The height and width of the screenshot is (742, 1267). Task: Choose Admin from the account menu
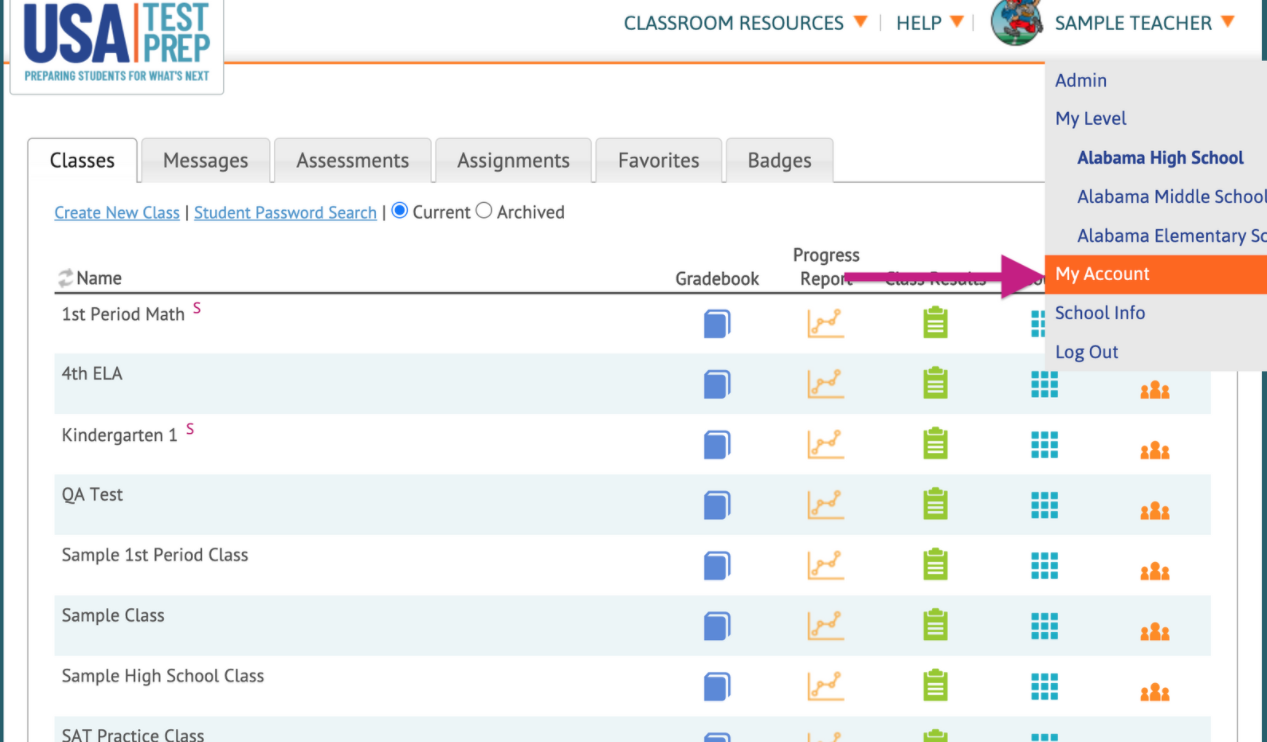[1081, 80]
